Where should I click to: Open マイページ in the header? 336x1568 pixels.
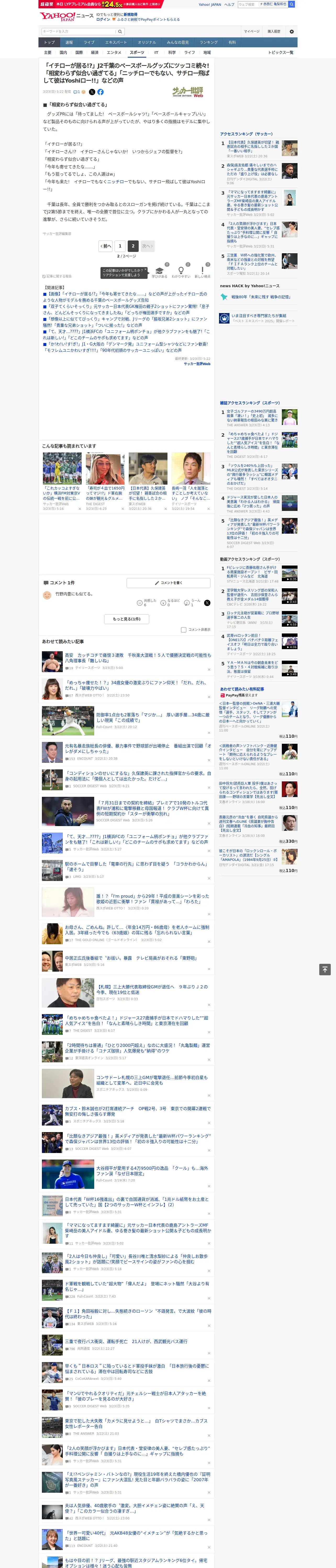pyautogui.click(x=252, y=32)
